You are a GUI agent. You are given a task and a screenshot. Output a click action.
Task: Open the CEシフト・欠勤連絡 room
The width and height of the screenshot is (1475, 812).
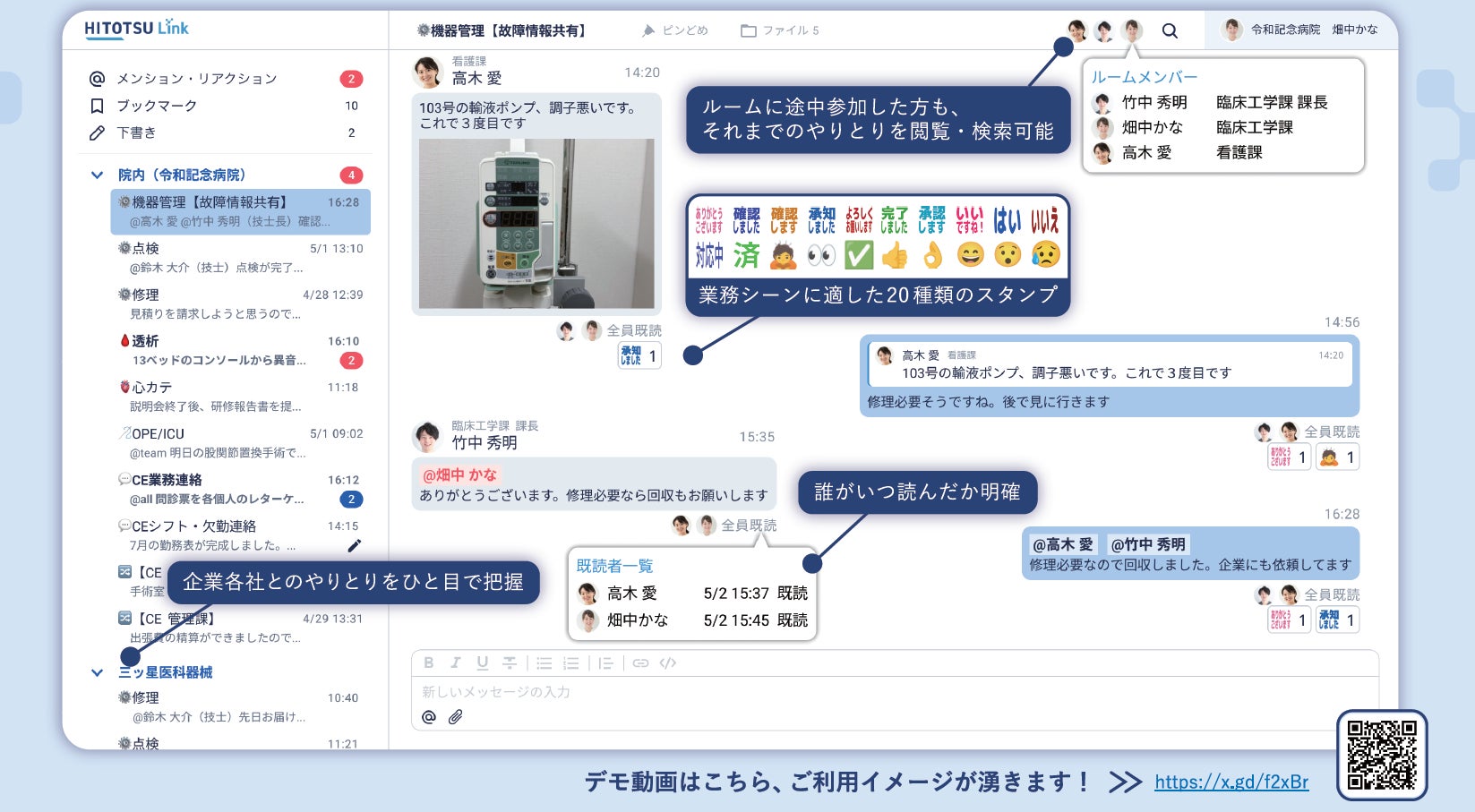click(x=240, y=535)
